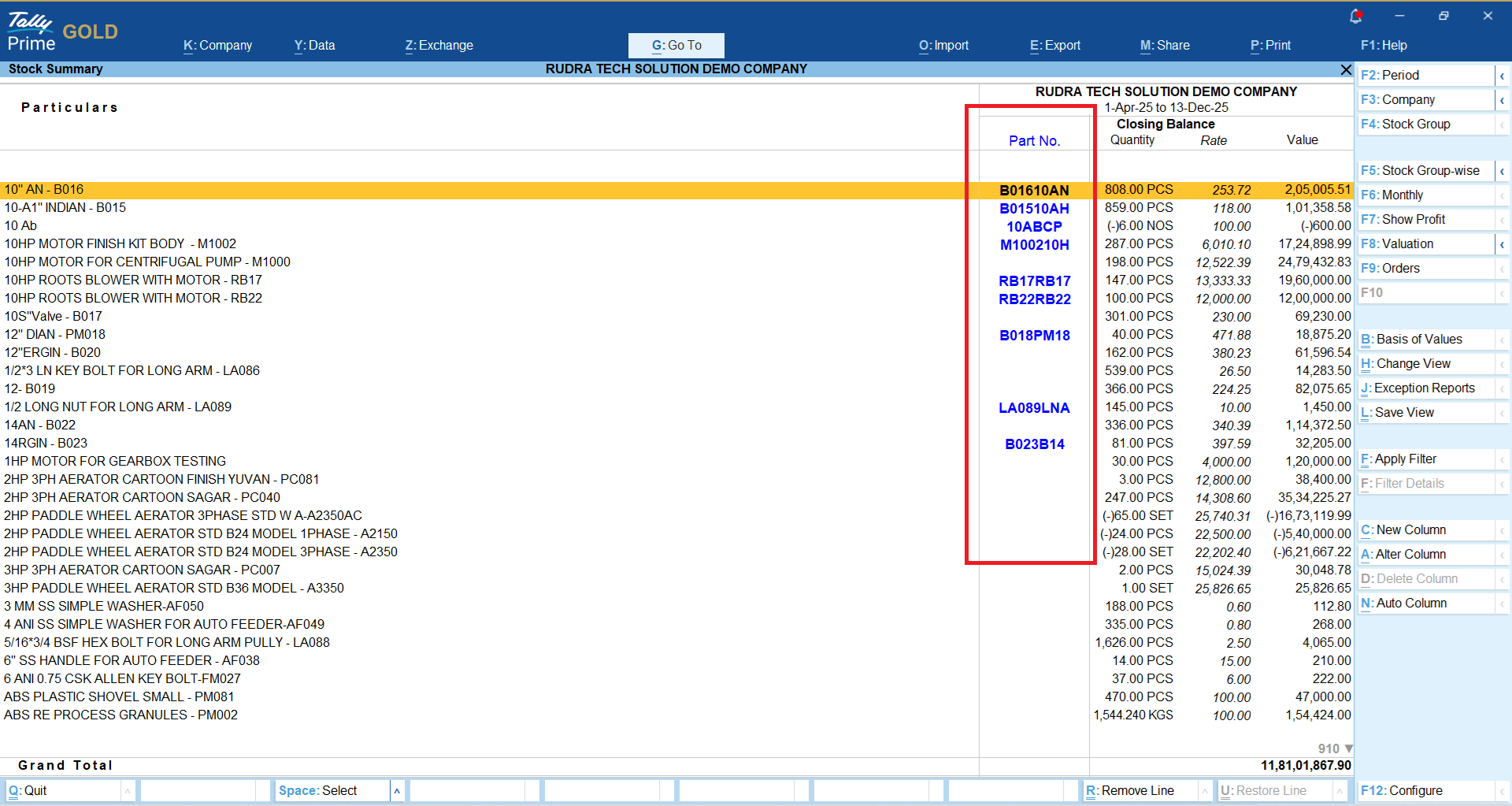
Task: Open the E: Export menu
Action: click(x=1055, y=46)
